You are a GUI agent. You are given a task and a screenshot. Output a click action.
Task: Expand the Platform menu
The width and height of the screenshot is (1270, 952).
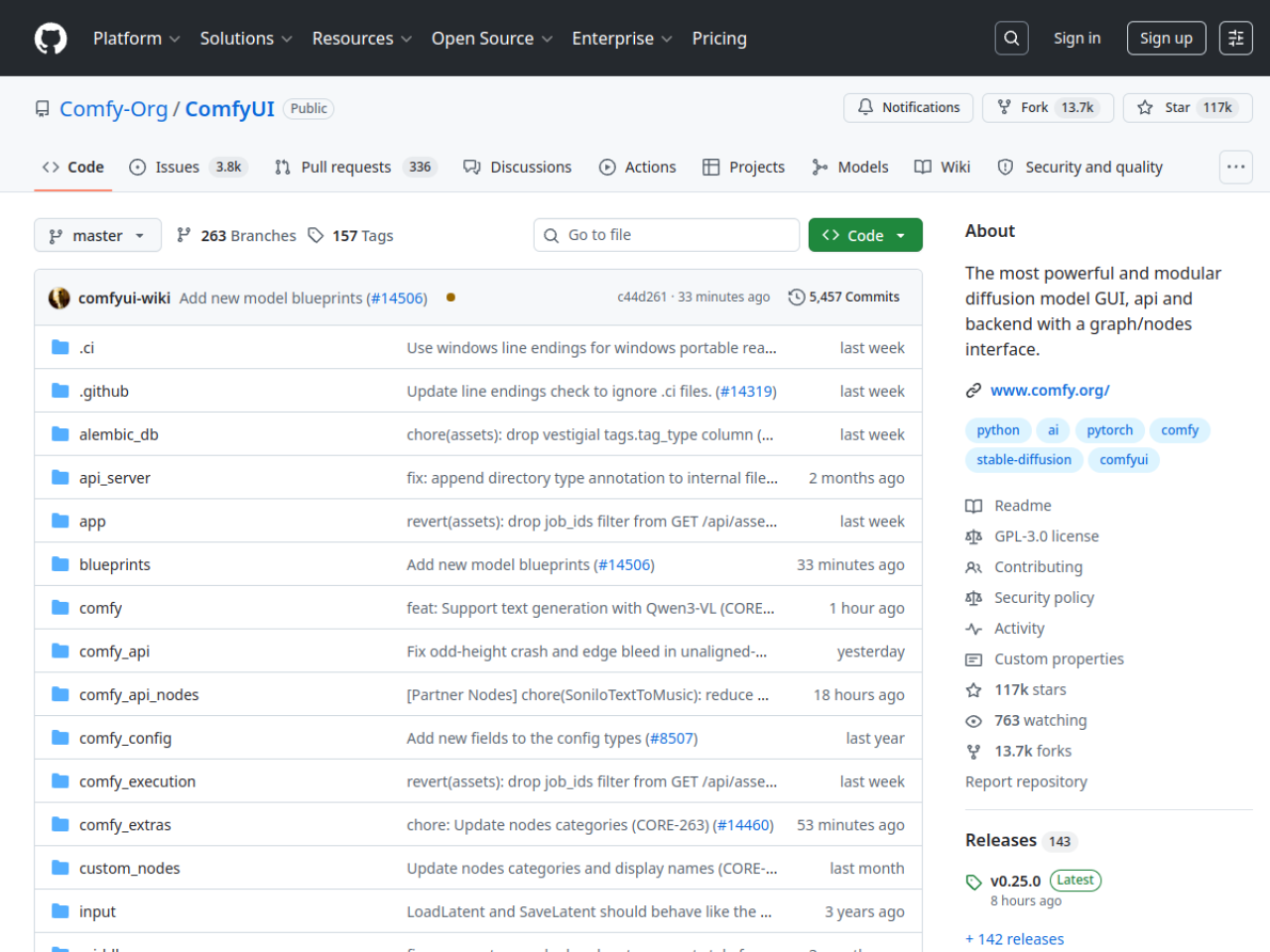point(136,39)
